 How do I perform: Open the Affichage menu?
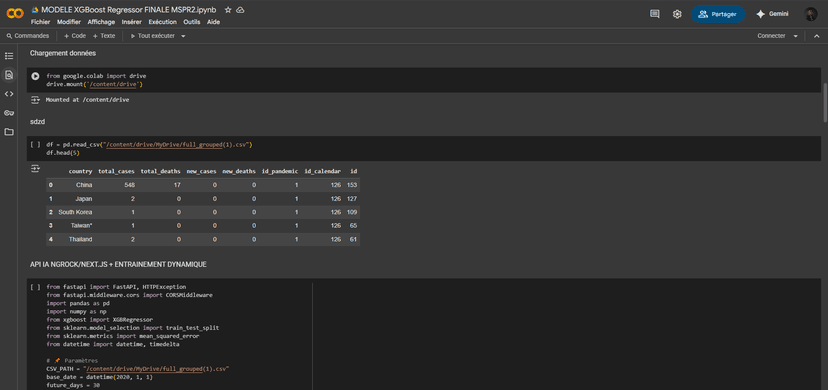click(x=101, y=22)
